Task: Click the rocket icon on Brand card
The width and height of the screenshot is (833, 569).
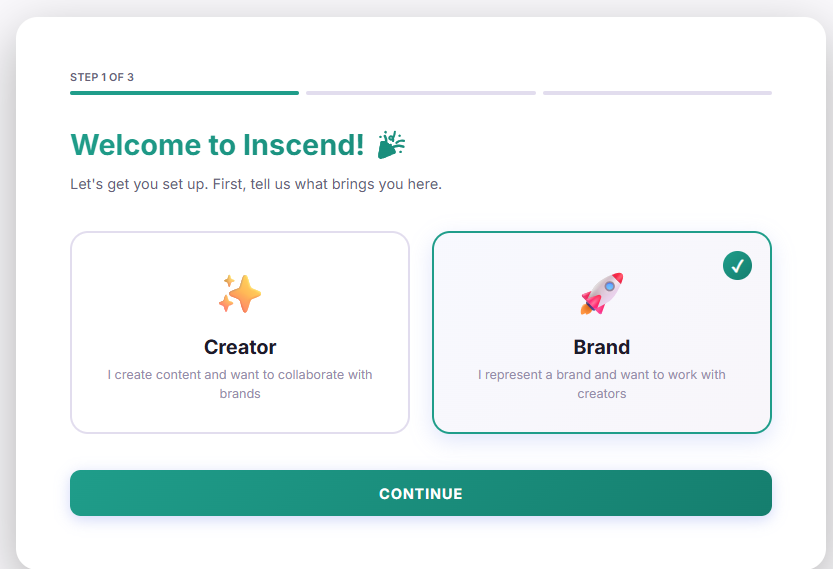Action: coord(601,294)
